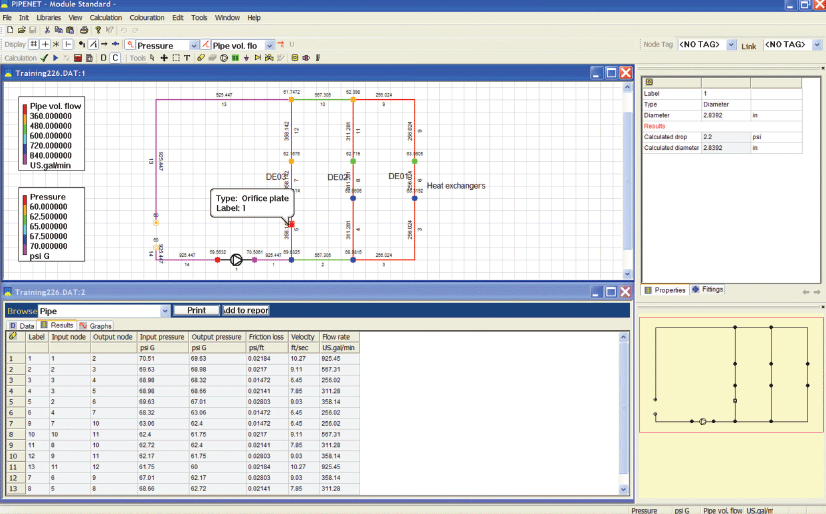Click schematic window vertical scrollbar down arrow

tap(627, 274)
